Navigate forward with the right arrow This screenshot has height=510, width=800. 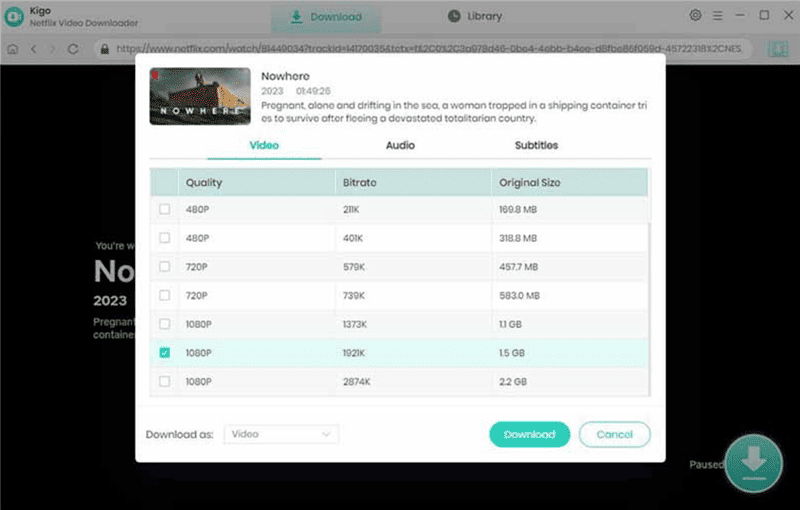(52, 49)
